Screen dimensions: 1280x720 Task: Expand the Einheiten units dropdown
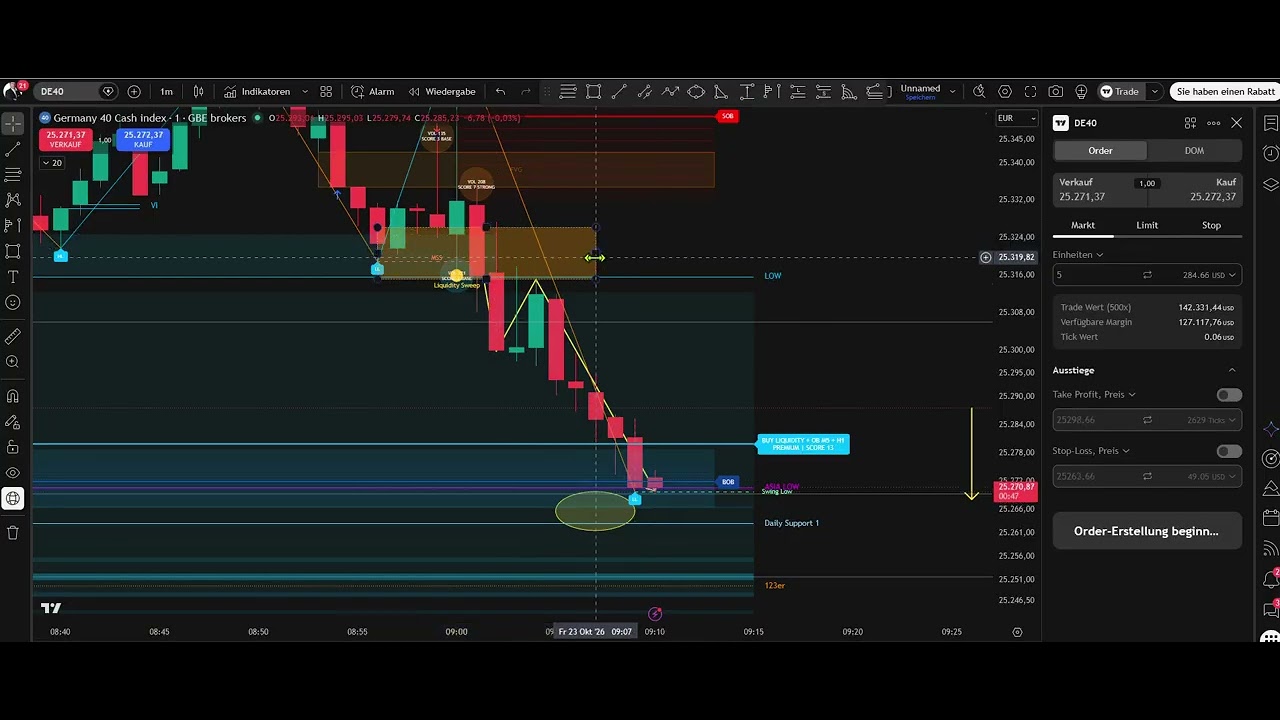point(1078,254)
